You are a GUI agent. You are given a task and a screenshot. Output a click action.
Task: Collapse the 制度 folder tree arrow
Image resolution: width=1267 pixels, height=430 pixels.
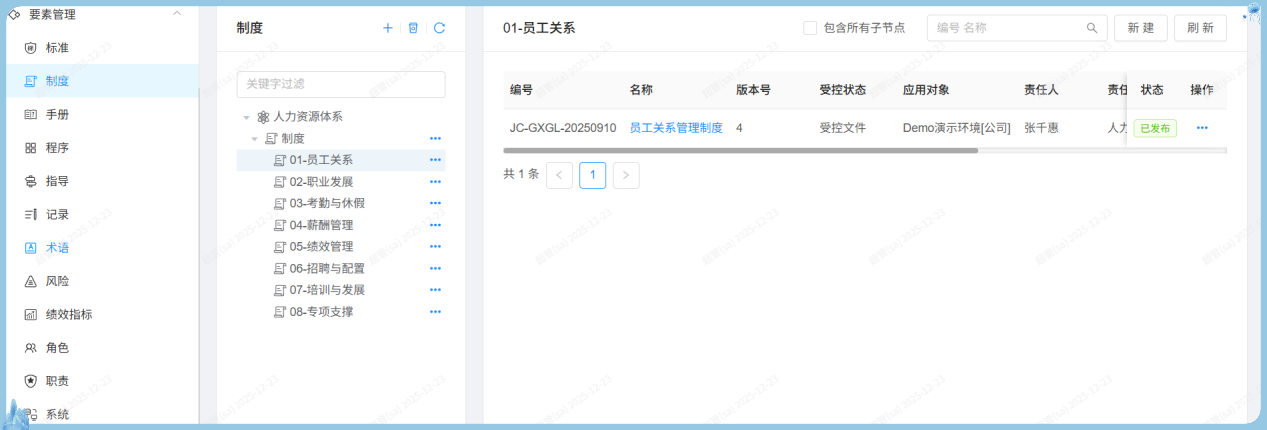pos(255,139)
